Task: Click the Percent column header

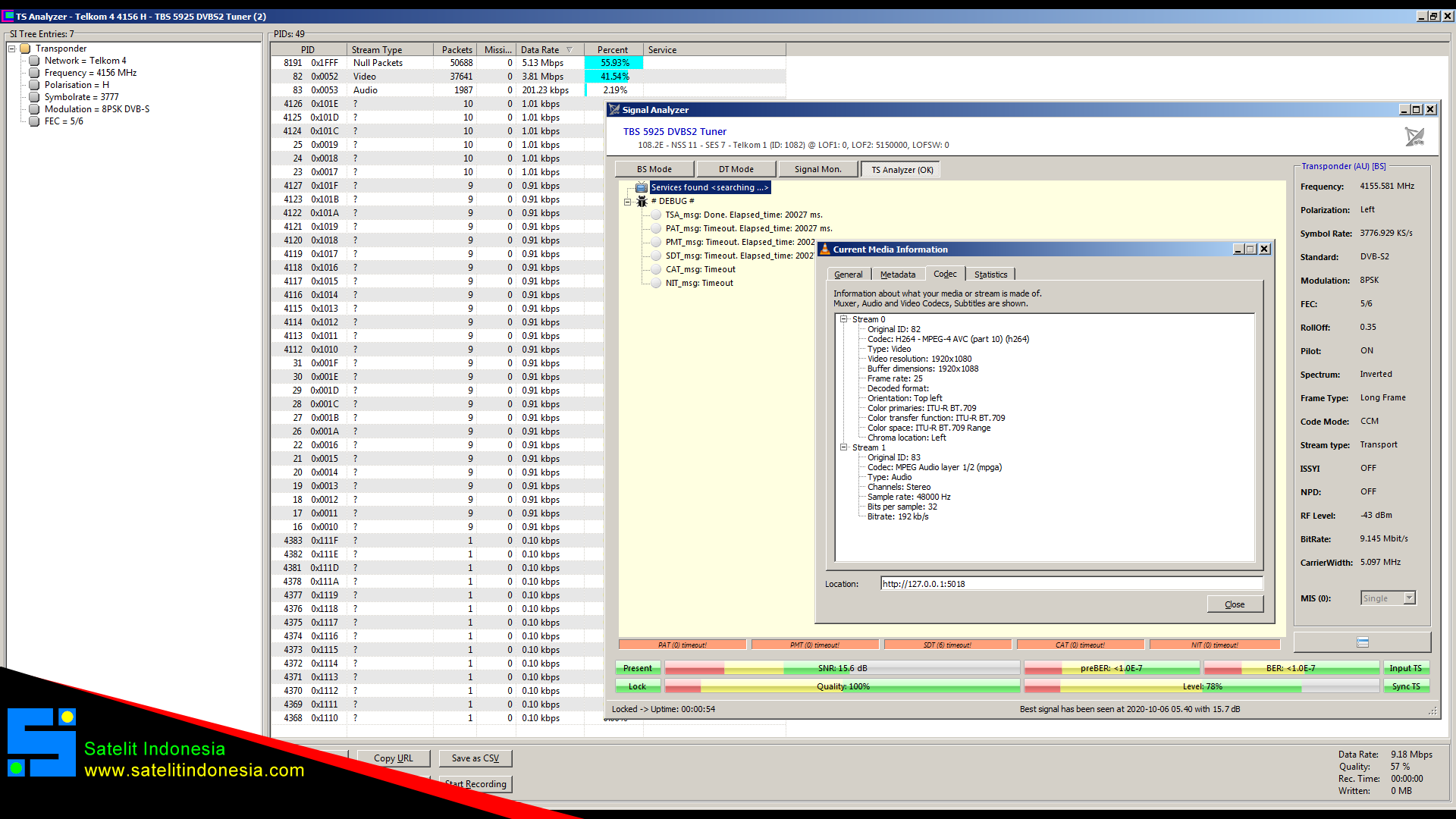Action: click(613, 50)
